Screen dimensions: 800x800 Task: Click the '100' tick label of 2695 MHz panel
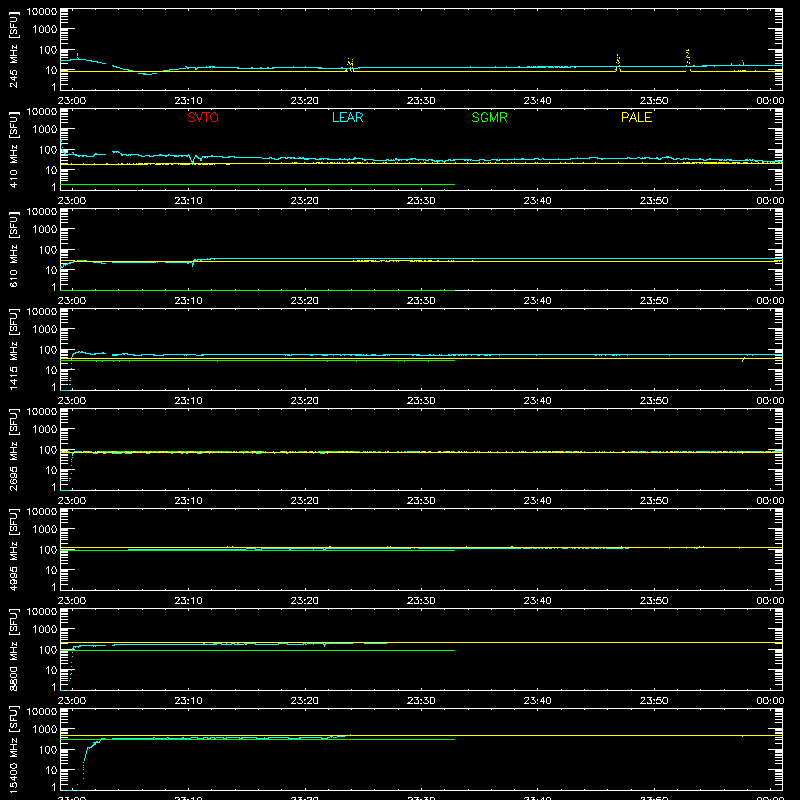pyautogui.click(x=48, y=449)
